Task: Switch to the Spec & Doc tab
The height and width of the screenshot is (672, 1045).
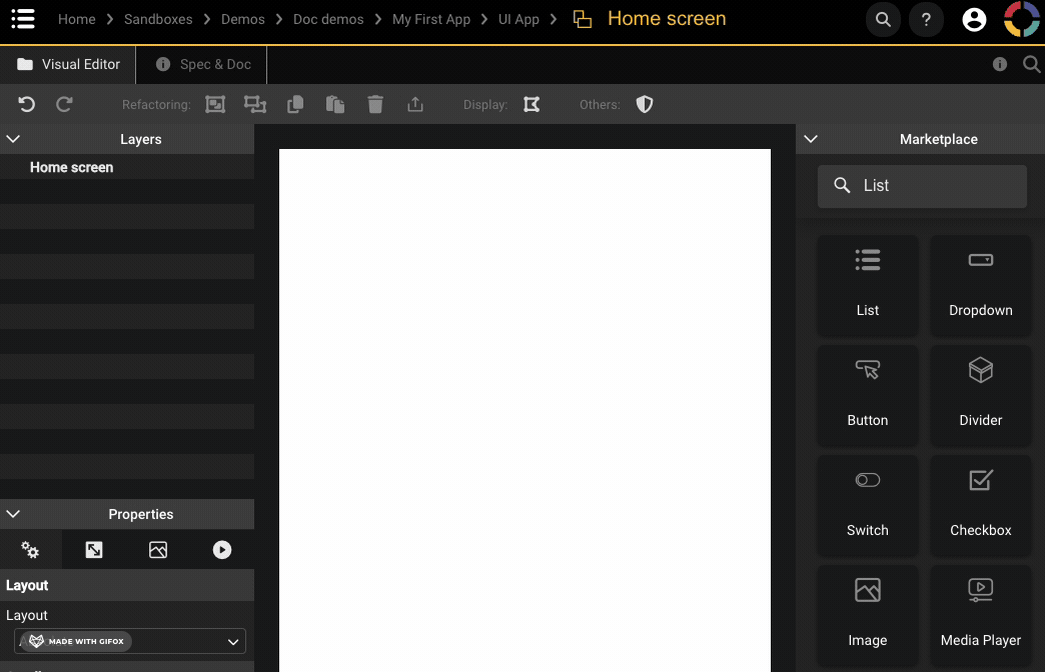Action: [204, 64]
